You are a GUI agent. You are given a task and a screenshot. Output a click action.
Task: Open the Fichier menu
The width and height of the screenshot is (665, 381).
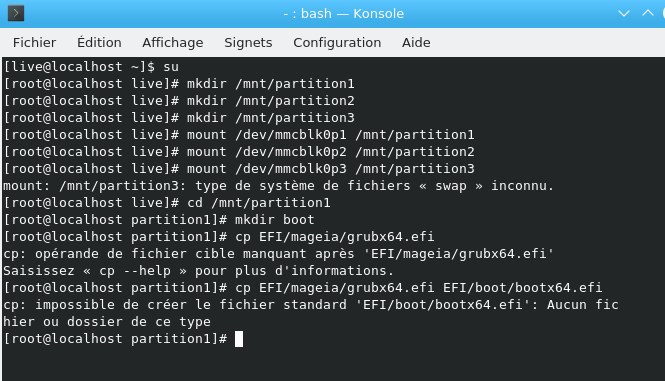pos(34,42)
